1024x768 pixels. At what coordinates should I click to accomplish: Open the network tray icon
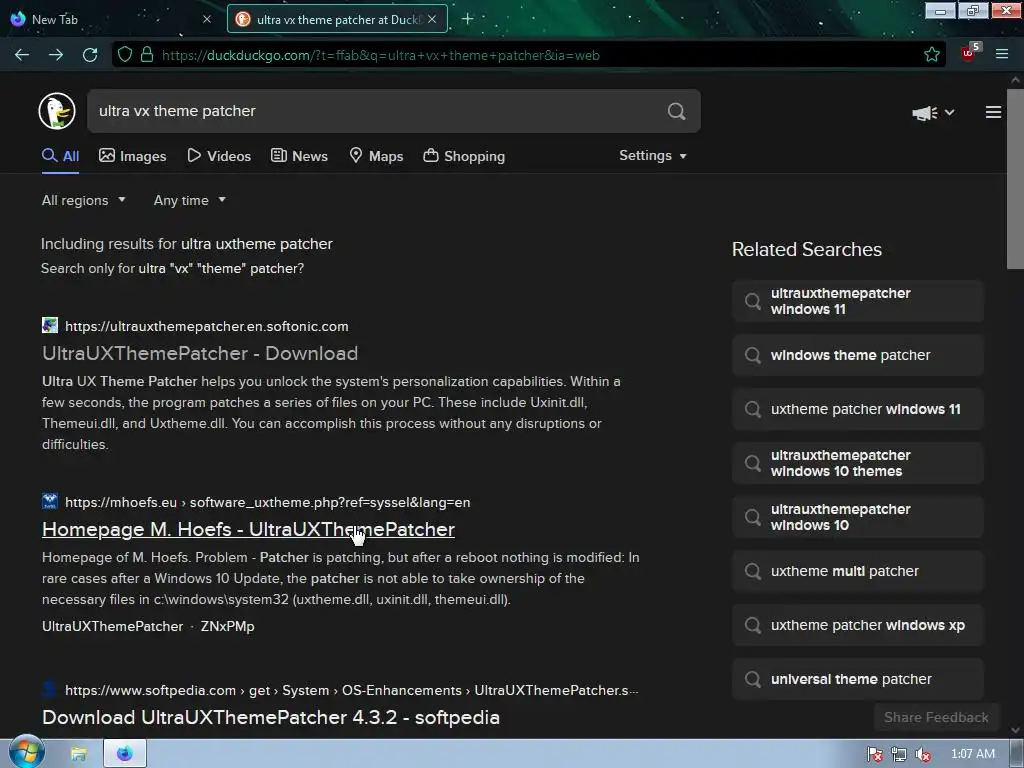click(899, 754)
